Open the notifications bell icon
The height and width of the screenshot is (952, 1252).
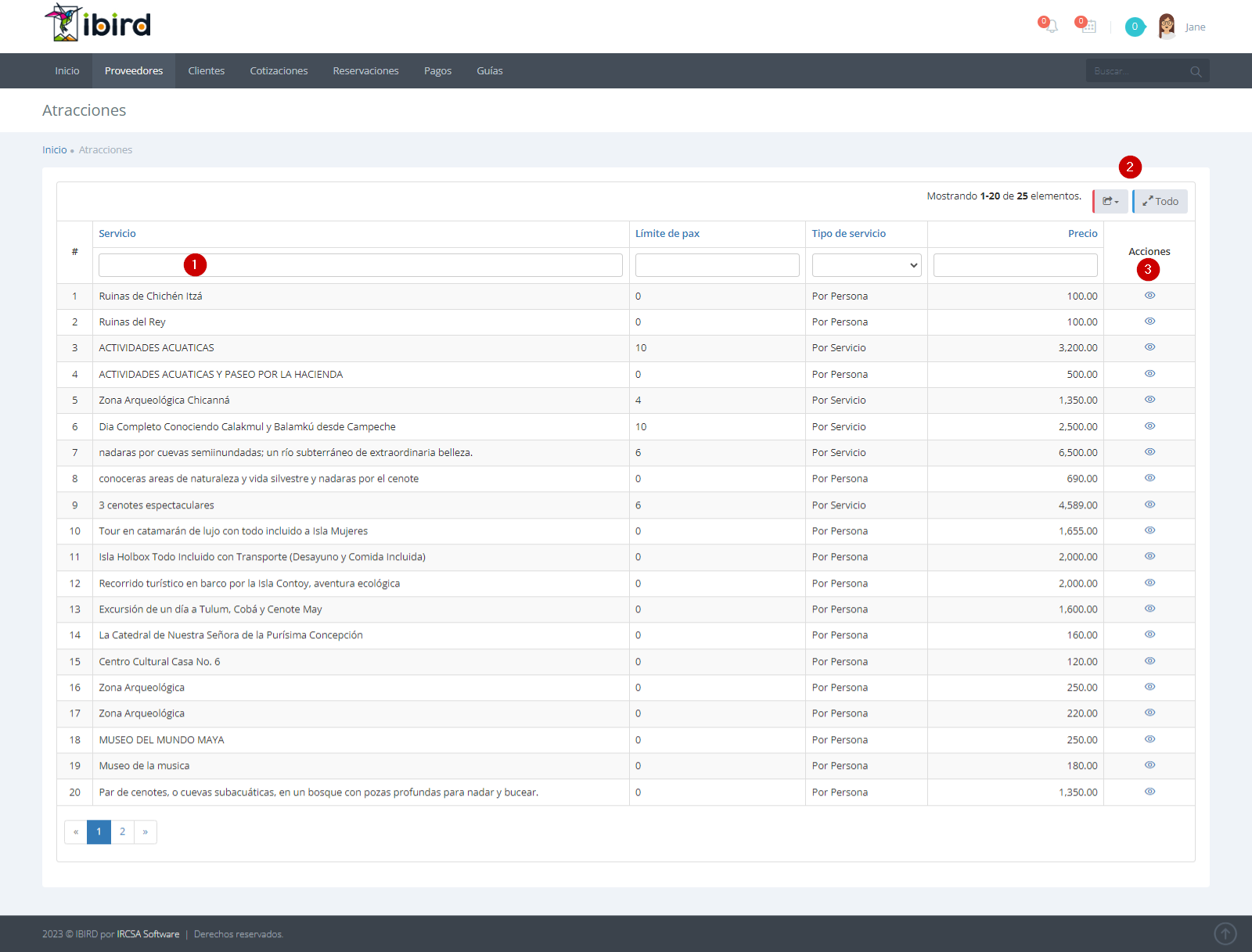(1049, 26)
